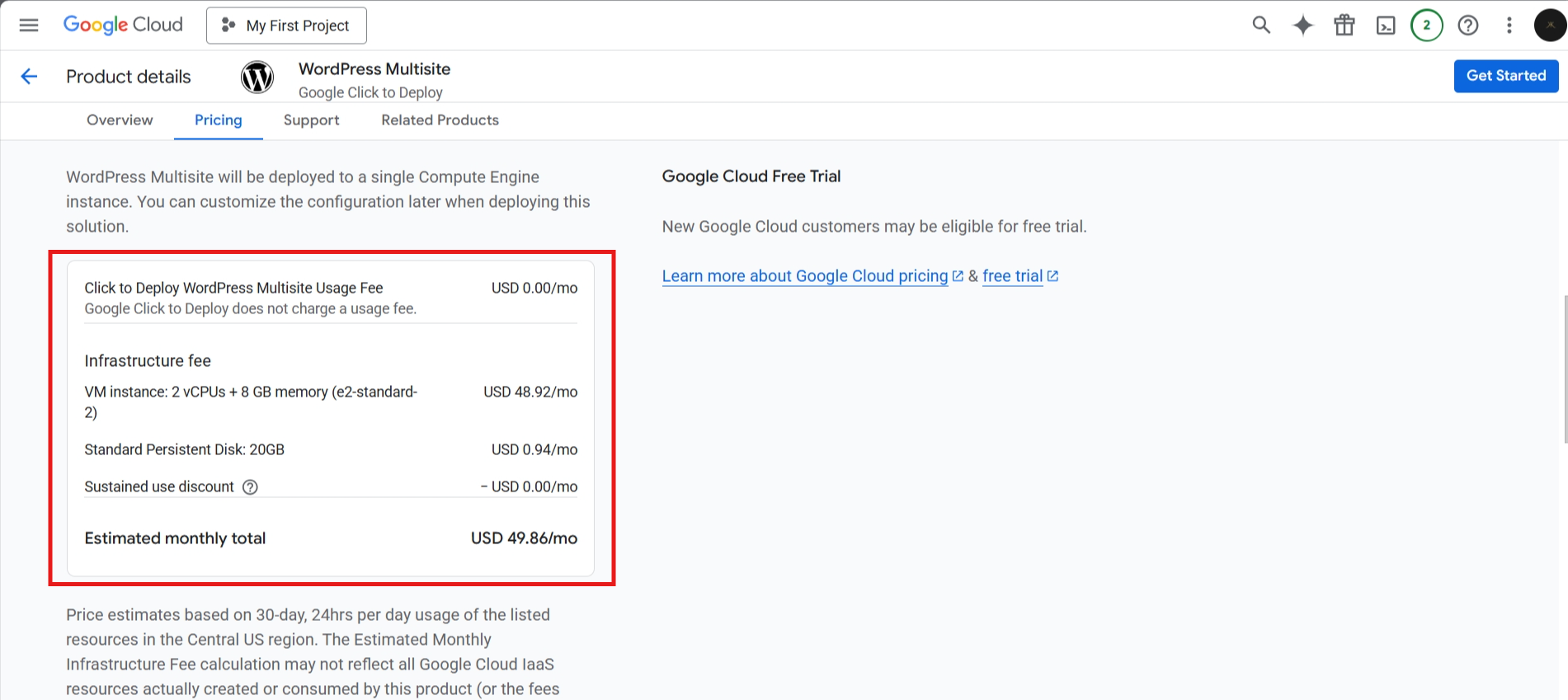Click the Google Cloud logo
The image size is (1568, 700).
pyautogui.click(x=123, y=25)
